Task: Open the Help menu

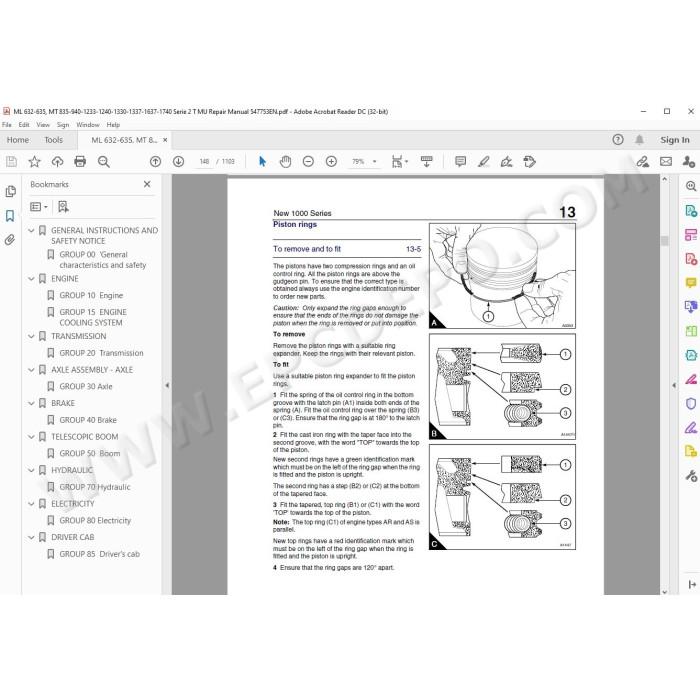Action: (113, 125)
